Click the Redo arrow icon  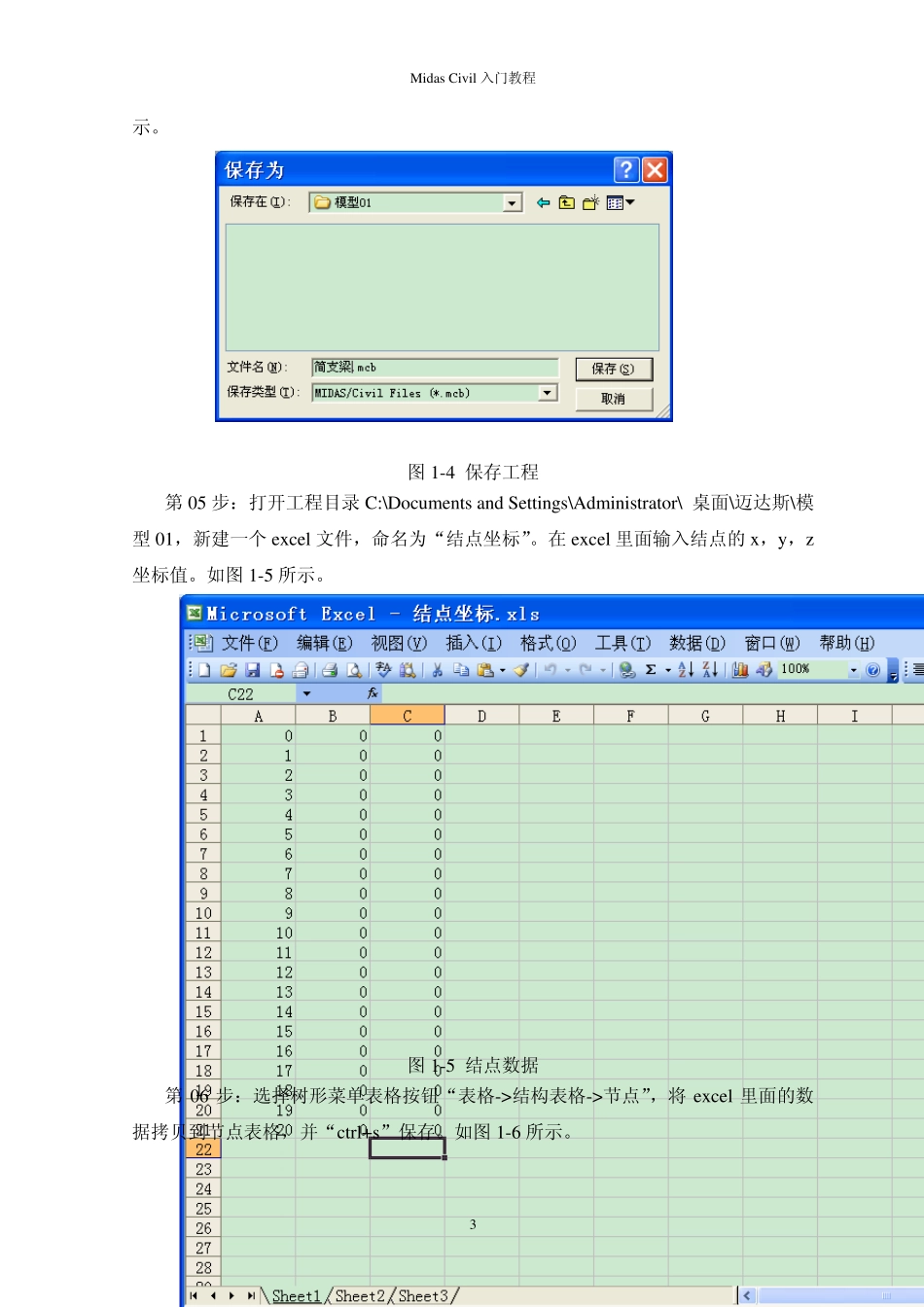[586, 670]
